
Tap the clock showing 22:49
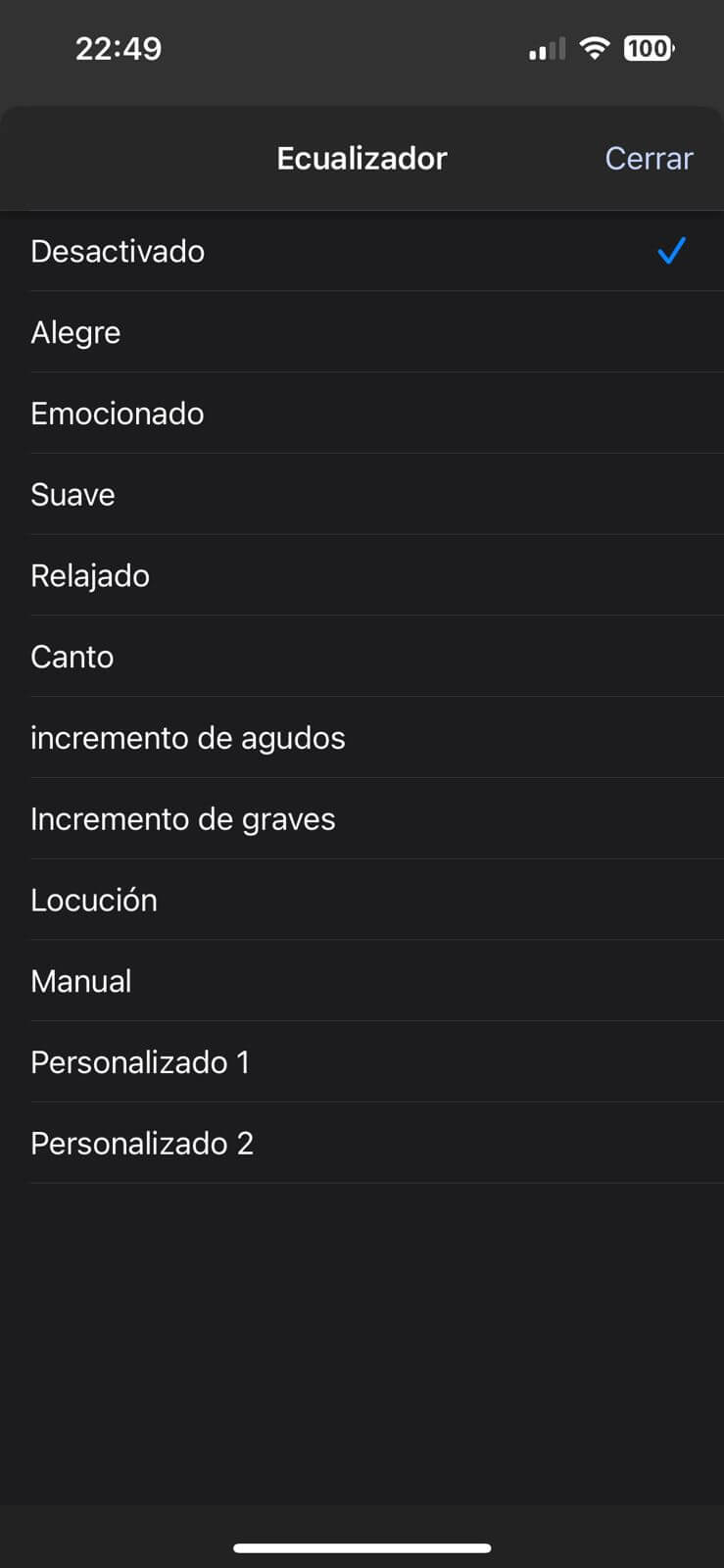click(119, 48)
